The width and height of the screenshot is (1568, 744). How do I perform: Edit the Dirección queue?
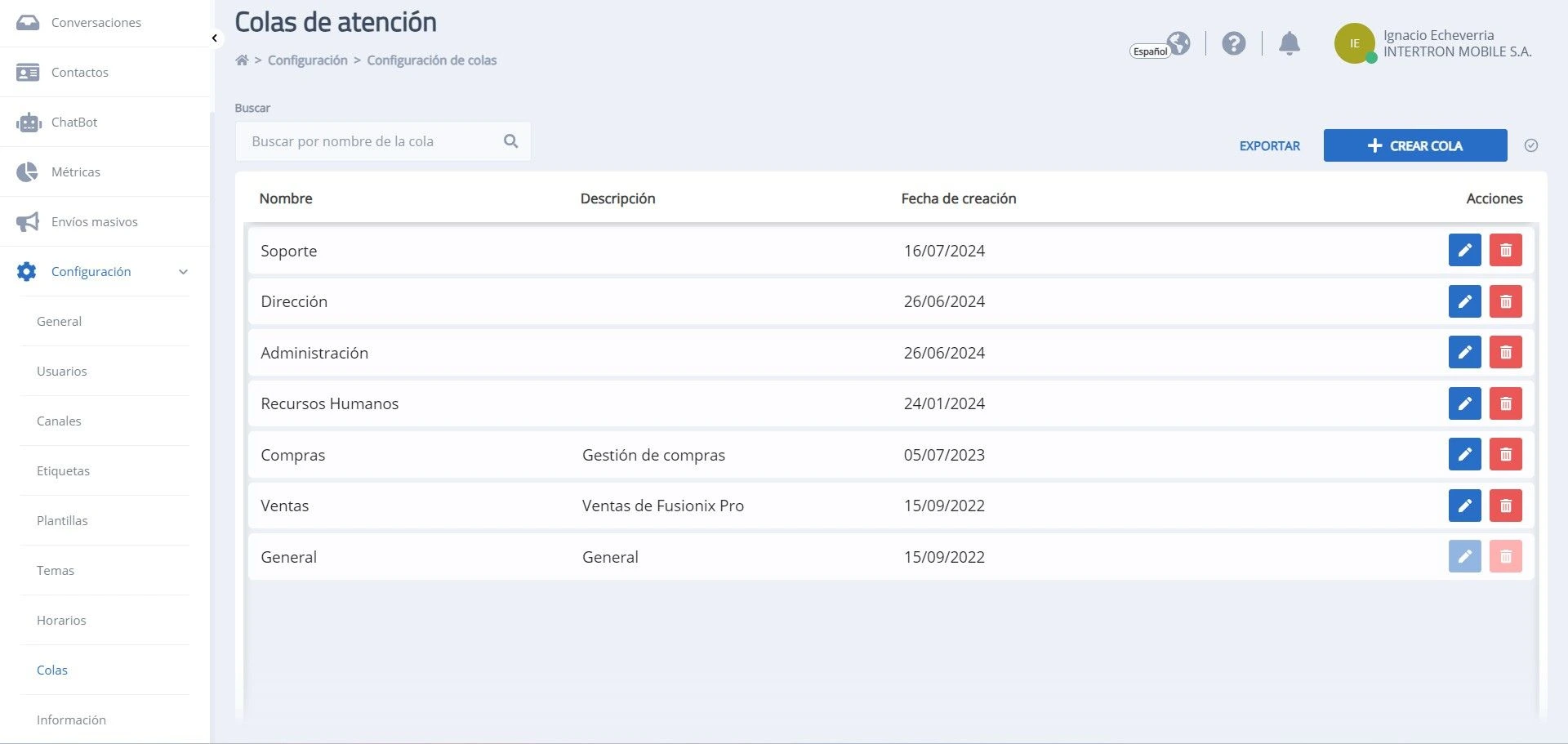point(1464,301)
